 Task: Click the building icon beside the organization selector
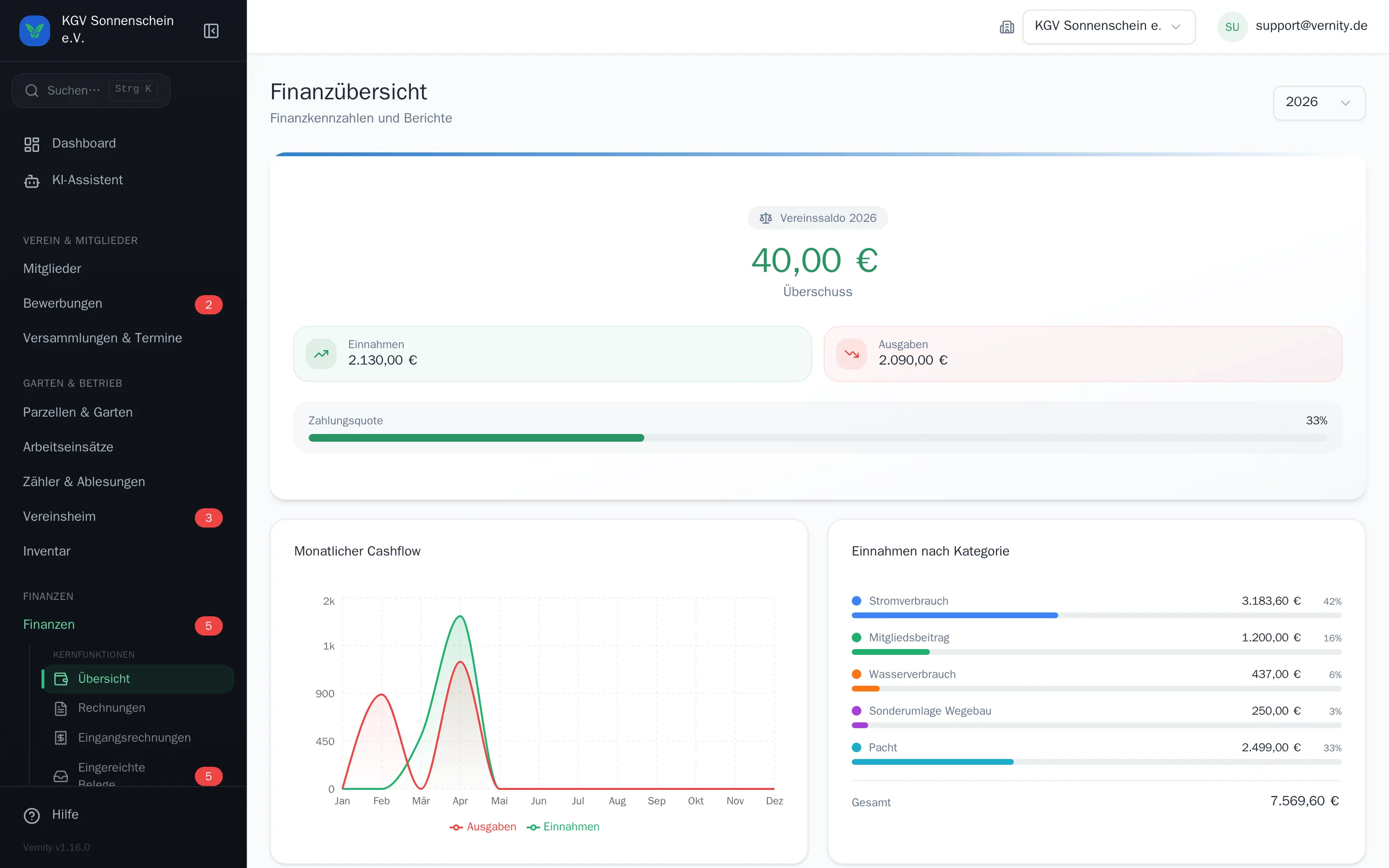1007,27
